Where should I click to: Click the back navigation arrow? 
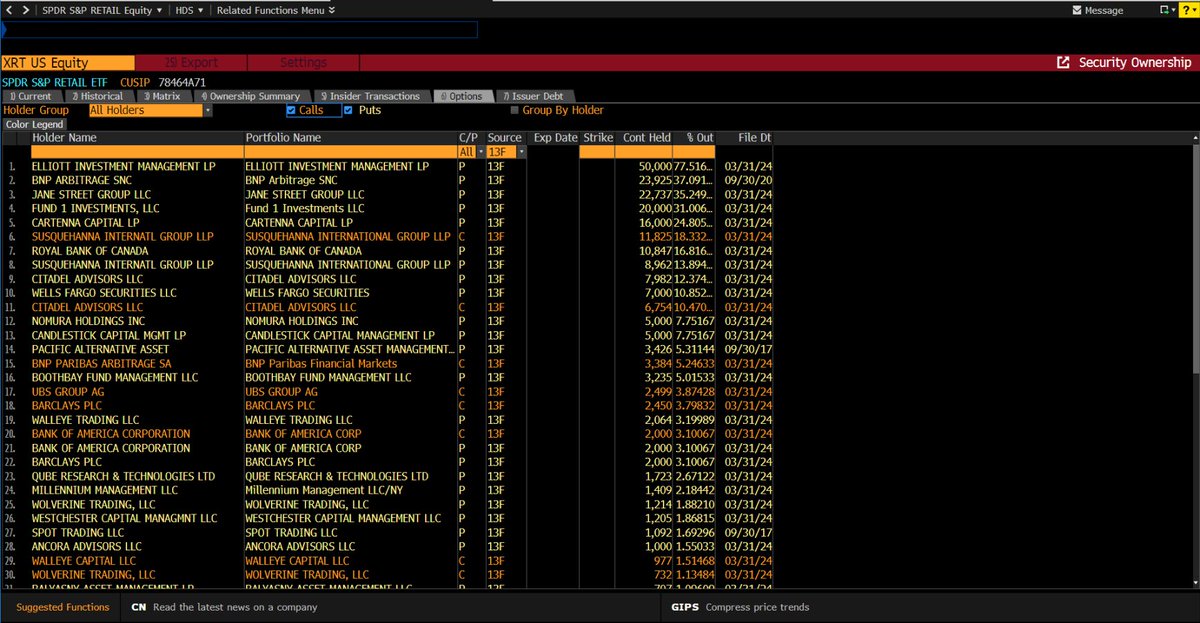(x=11, y=10)
